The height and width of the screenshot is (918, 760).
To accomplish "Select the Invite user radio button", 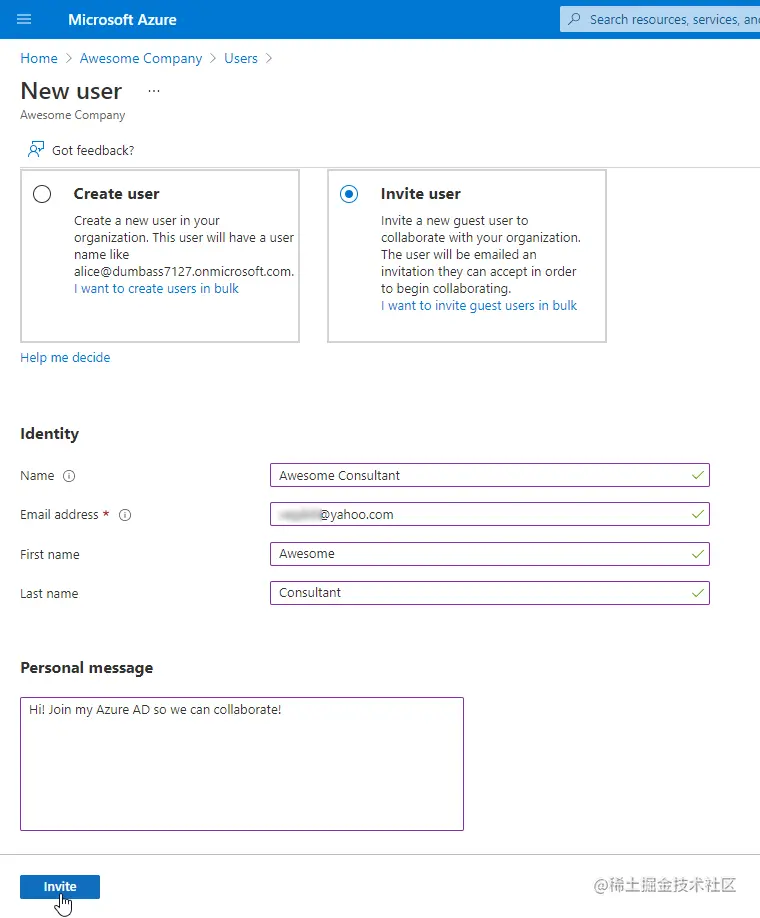I will click(x=348, y=194).
